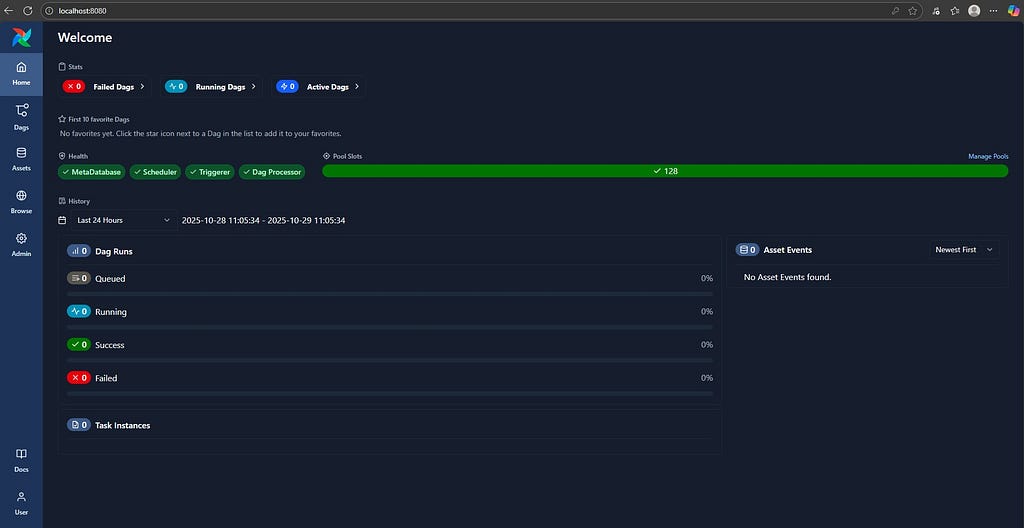Open the Dags section in sidebar
The width and height of the screenshot is (1024, 528).
21,117
